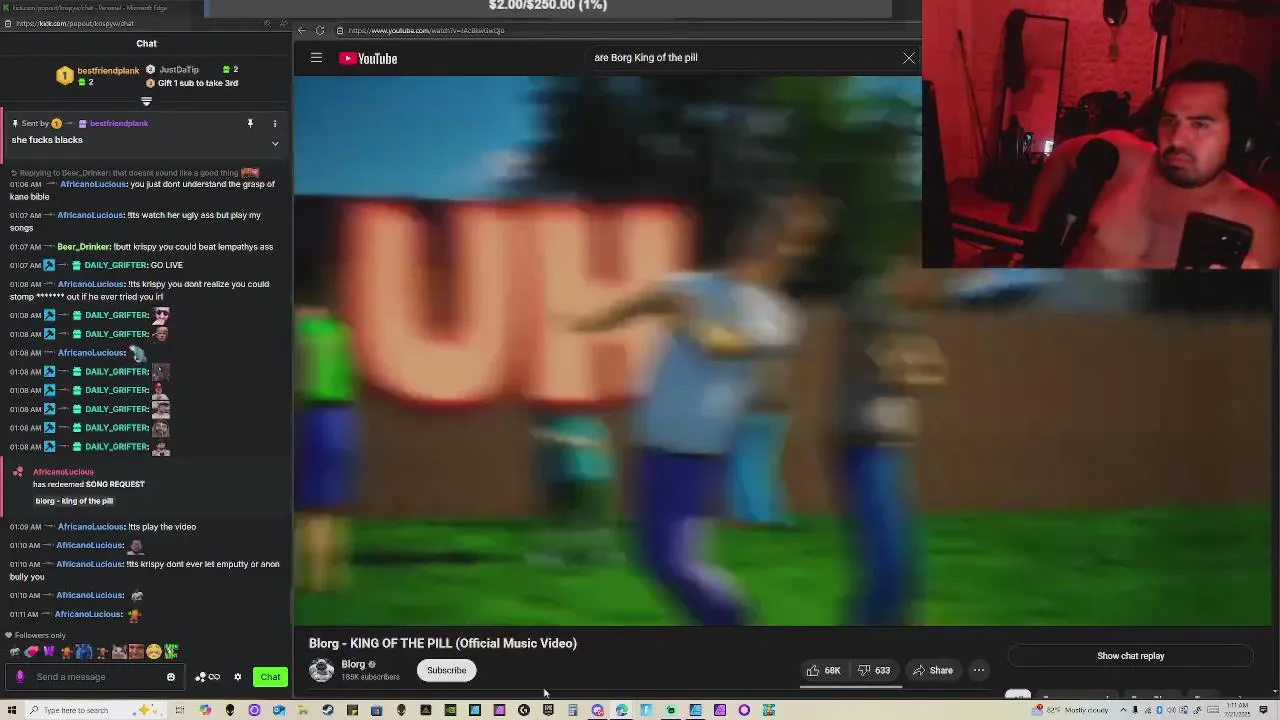The width and height of the screenshot is (1280, 720).
Task: Go back in the browser showing YouTube
Action: (x=302, y=30)
